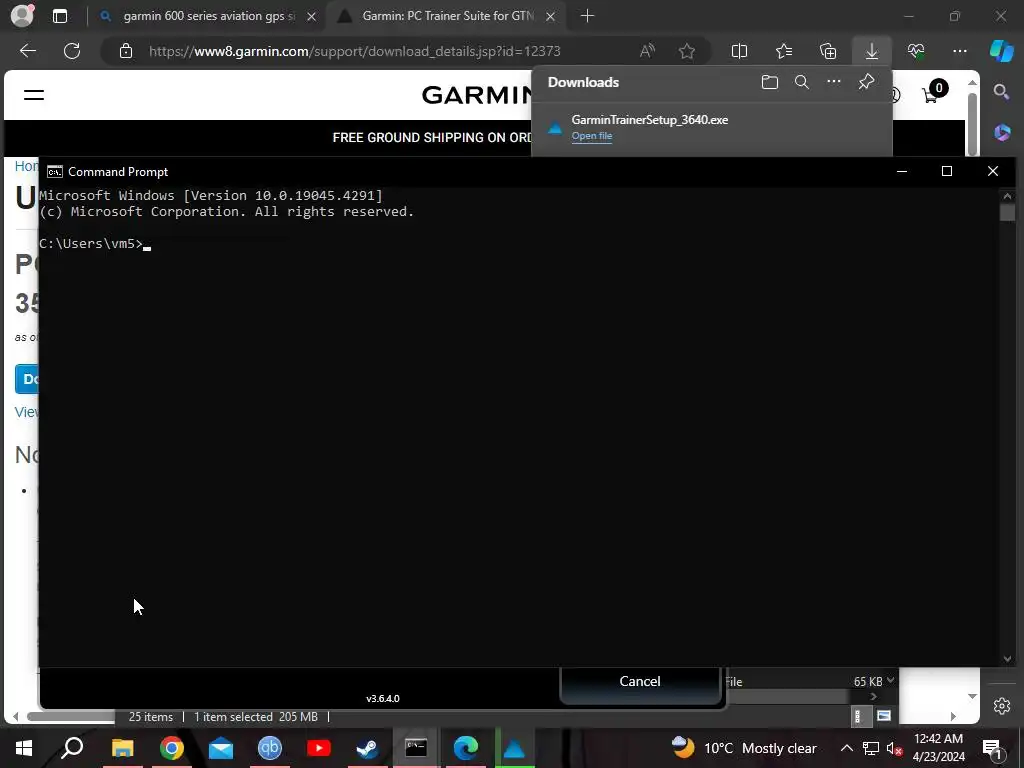This screenshot has height=768, width=1024.
Task: Select GarminTrainerSetup_3640.exe download entry
Action: pos(711,127)
